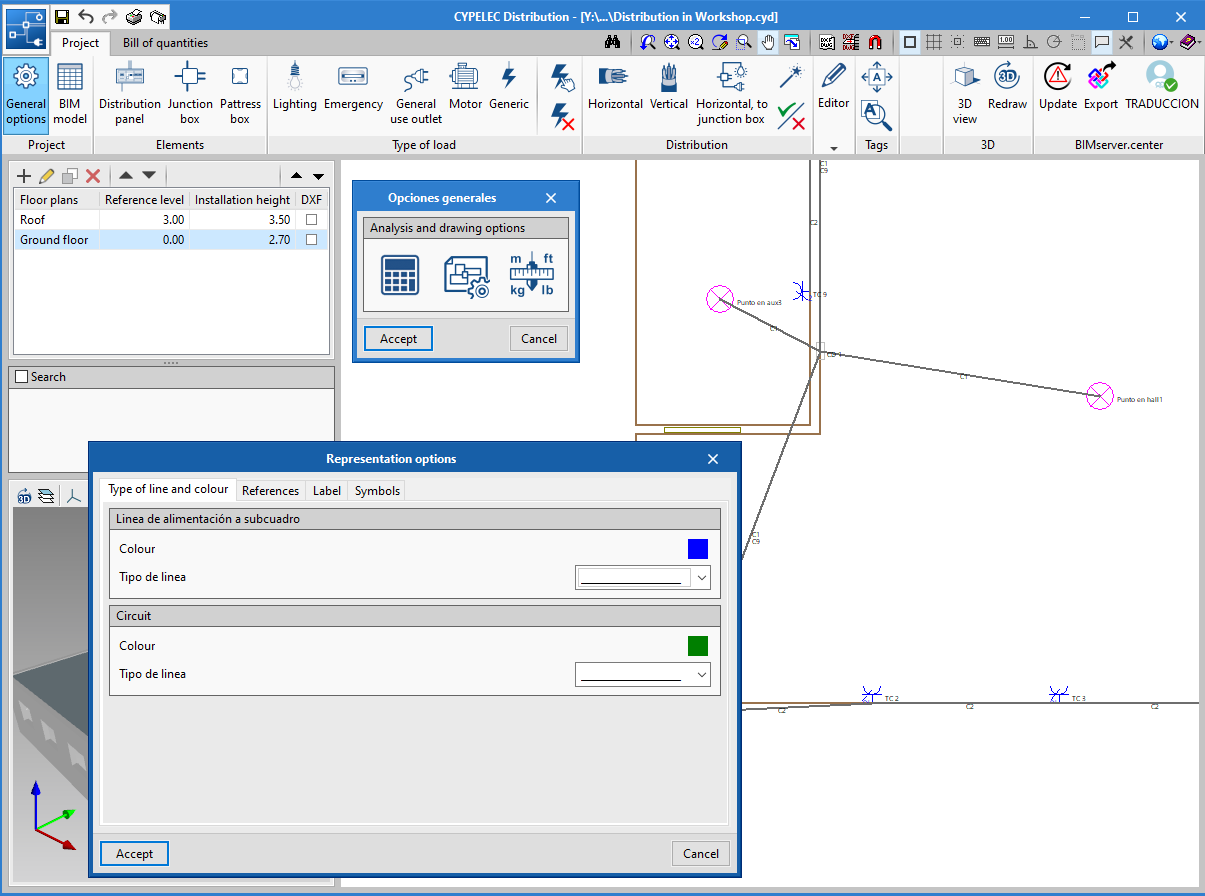Viewport: 1205px width, 896px height.
Task: Select Horizontal, to junction box tool
Action: (x=732, y=94)
